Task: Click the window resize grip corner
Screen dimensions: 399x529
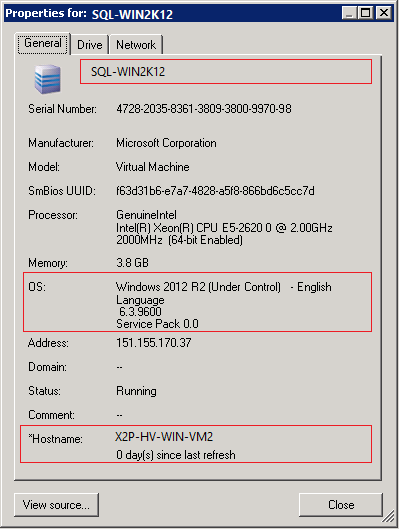Action: (x=389, y=516)
